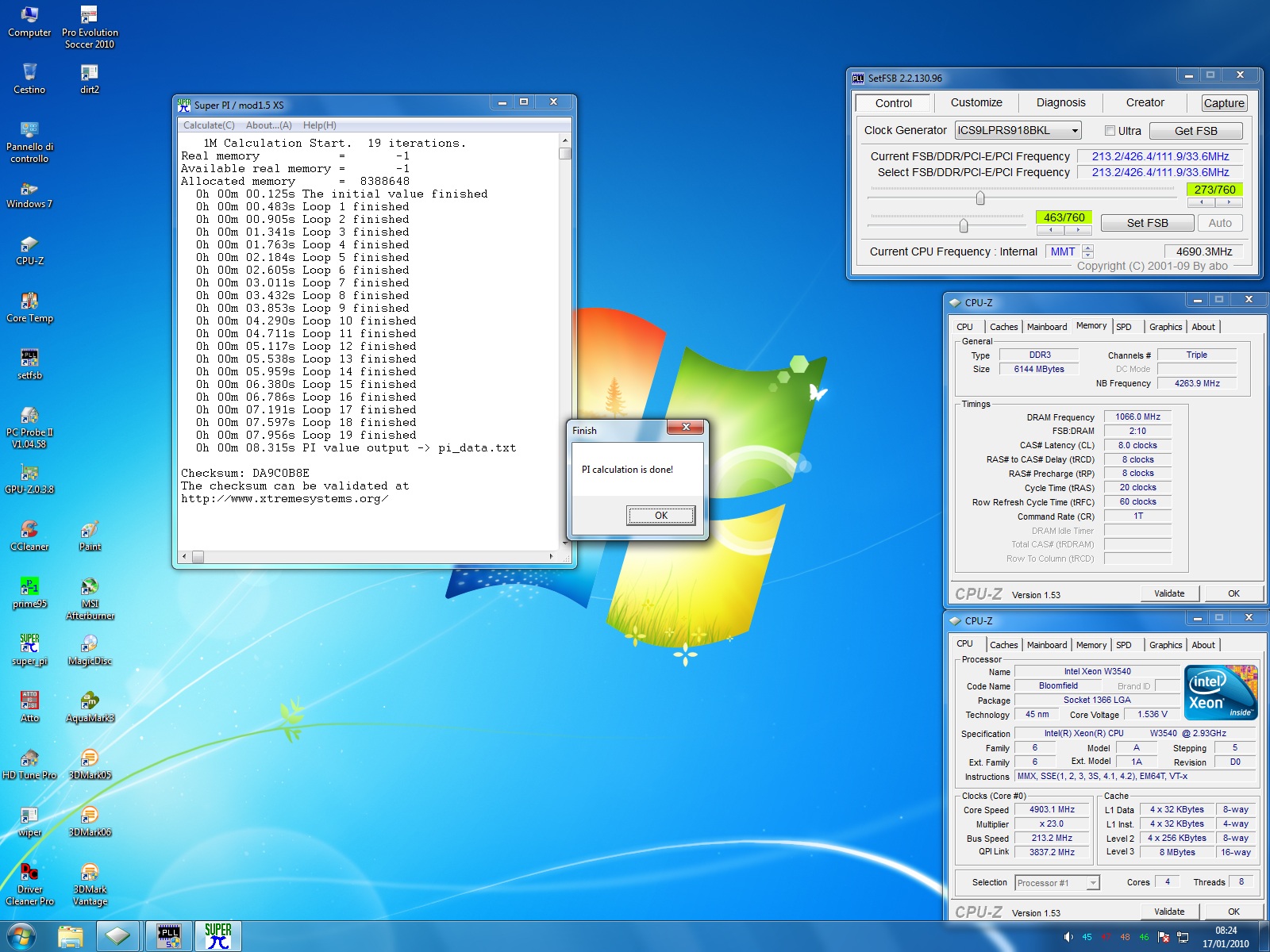Click Validate in the upper CPU-Z window
The image size is (1270, 952).
click(1168, 593)
